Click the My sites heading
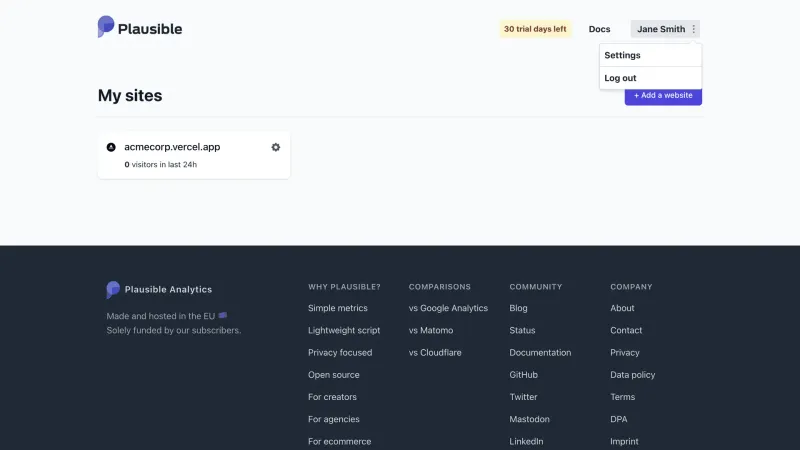The image size is (800, 450). coord(130,95)
